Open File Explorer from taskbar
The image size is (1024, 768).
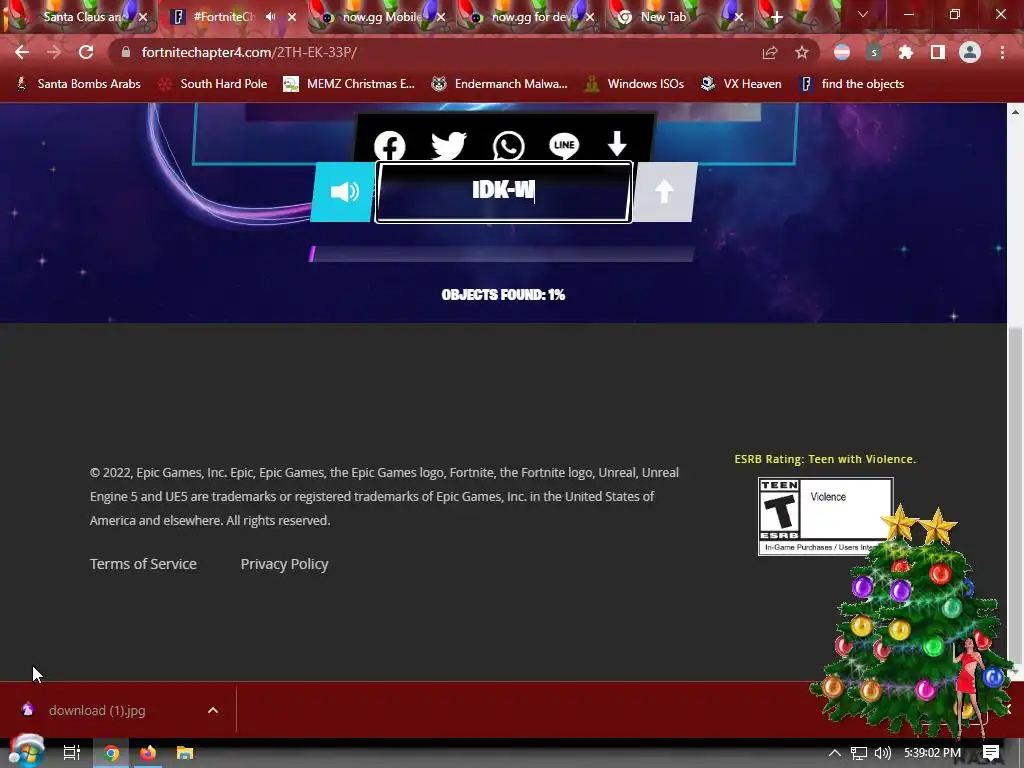click(x=185, y=753)
